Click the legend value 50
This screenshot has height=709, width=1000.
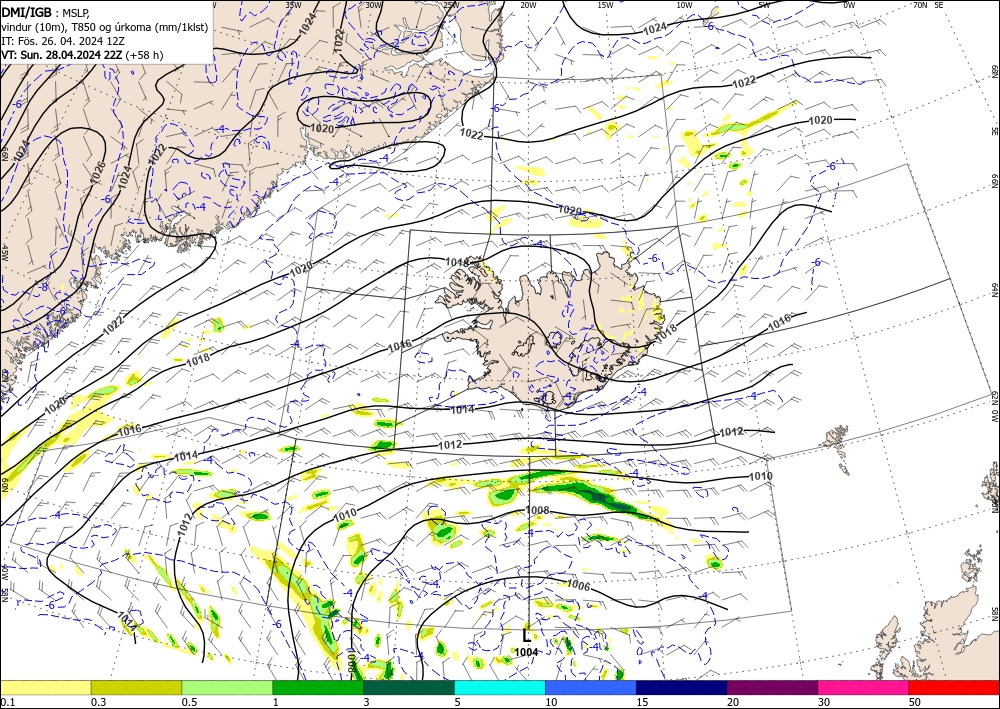point(915,702)
